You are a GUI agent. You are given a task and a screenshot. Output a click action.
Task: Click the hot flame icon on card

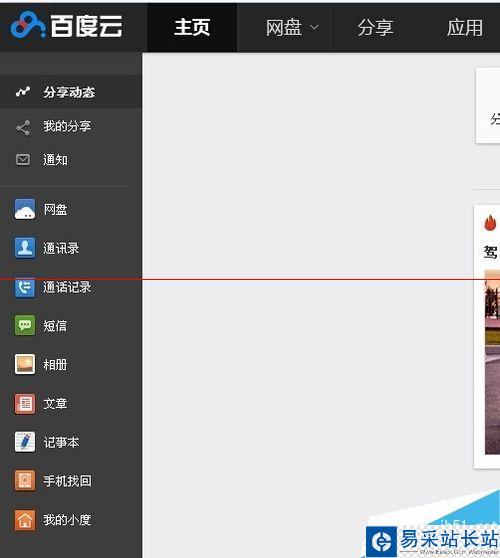coord(490,223)
